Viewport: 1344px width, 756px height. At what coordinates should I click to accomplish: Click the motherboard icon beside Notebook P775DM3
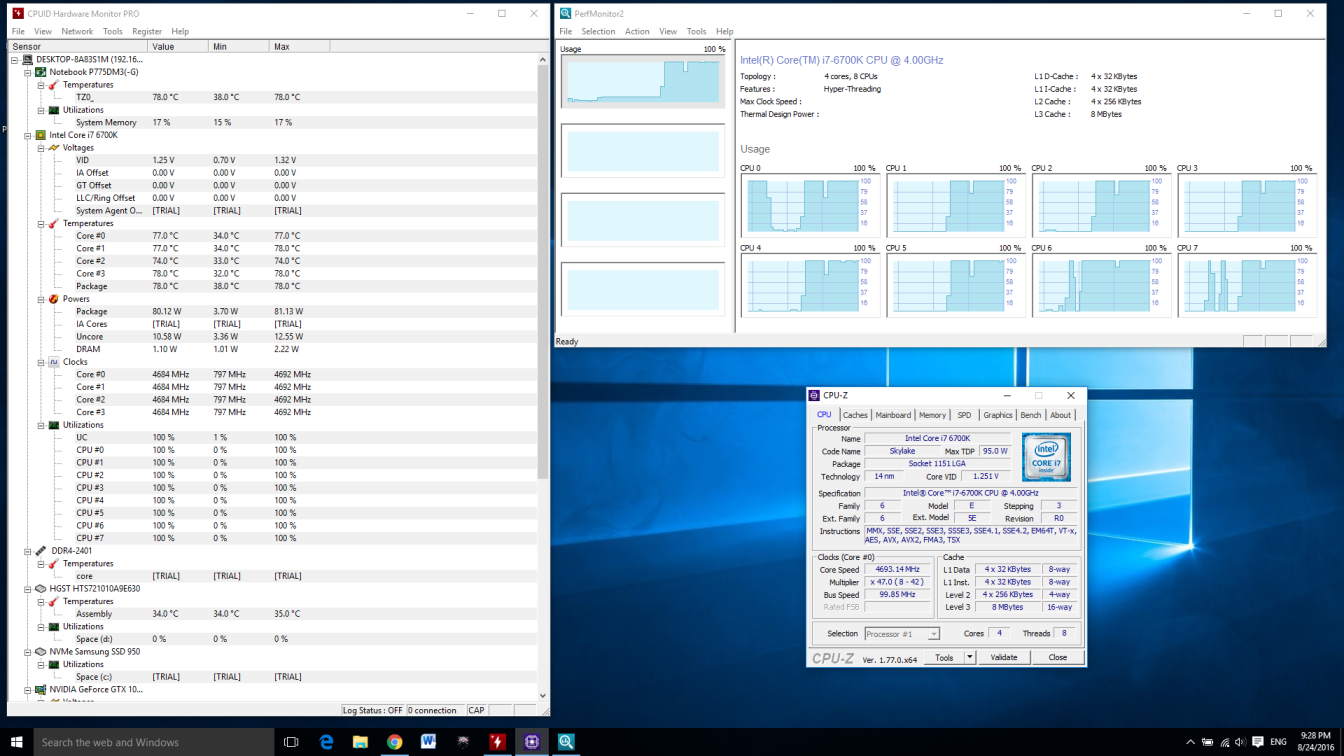(40, 72)
